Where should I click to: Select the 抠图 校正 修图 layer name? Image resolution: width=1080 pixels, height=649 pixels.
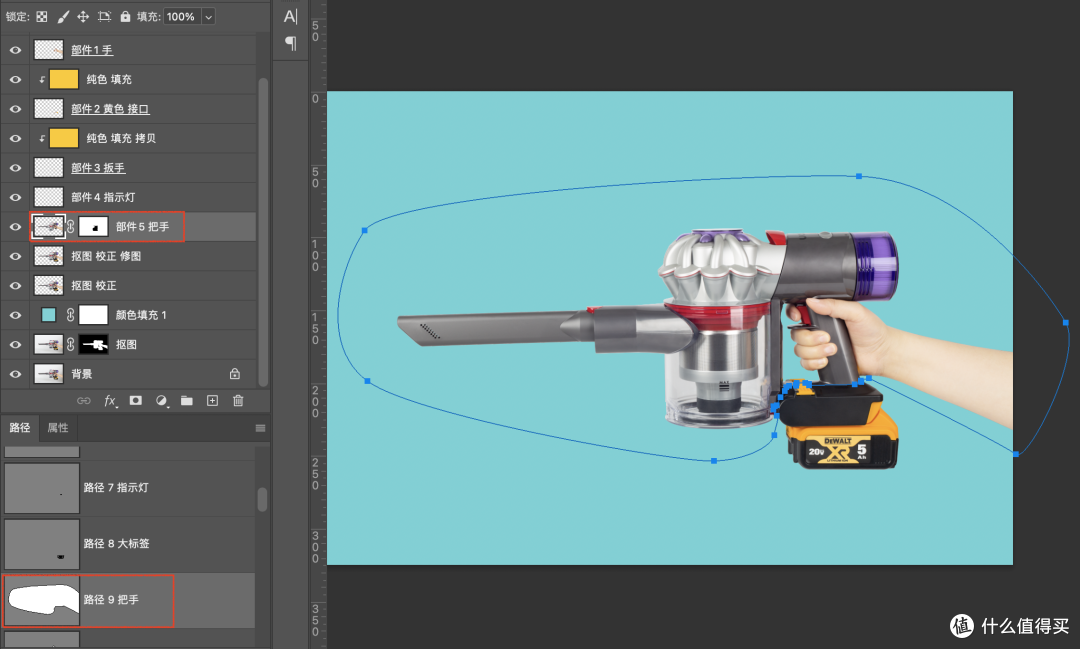(x=106, y=256)
